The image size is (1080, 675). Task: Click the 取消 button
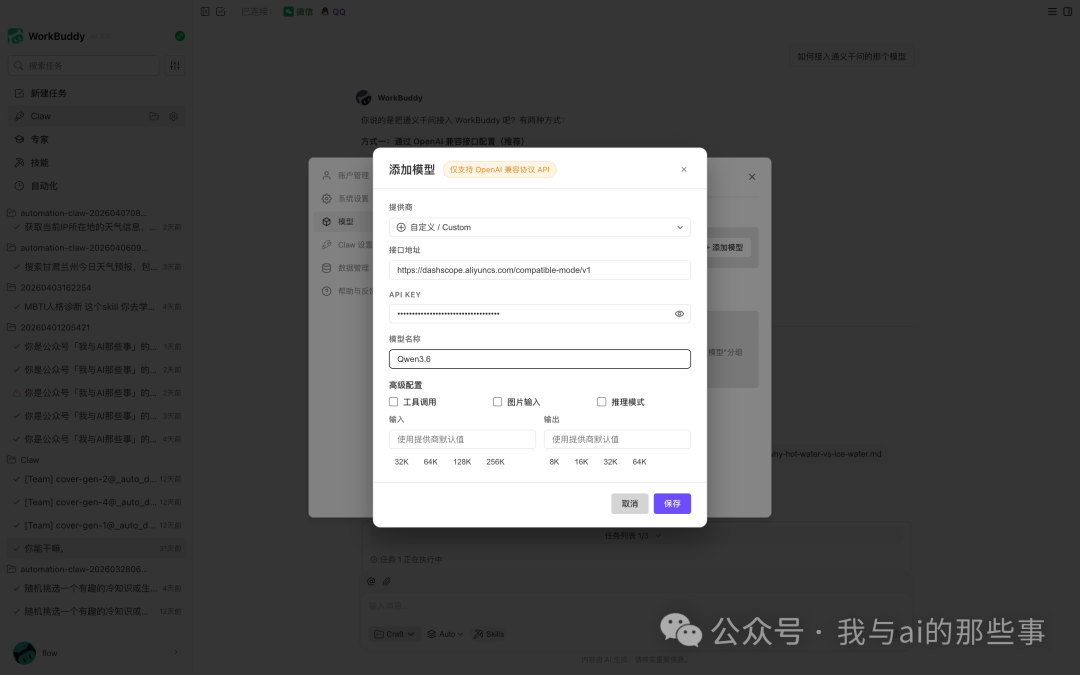tap(630, 503)
